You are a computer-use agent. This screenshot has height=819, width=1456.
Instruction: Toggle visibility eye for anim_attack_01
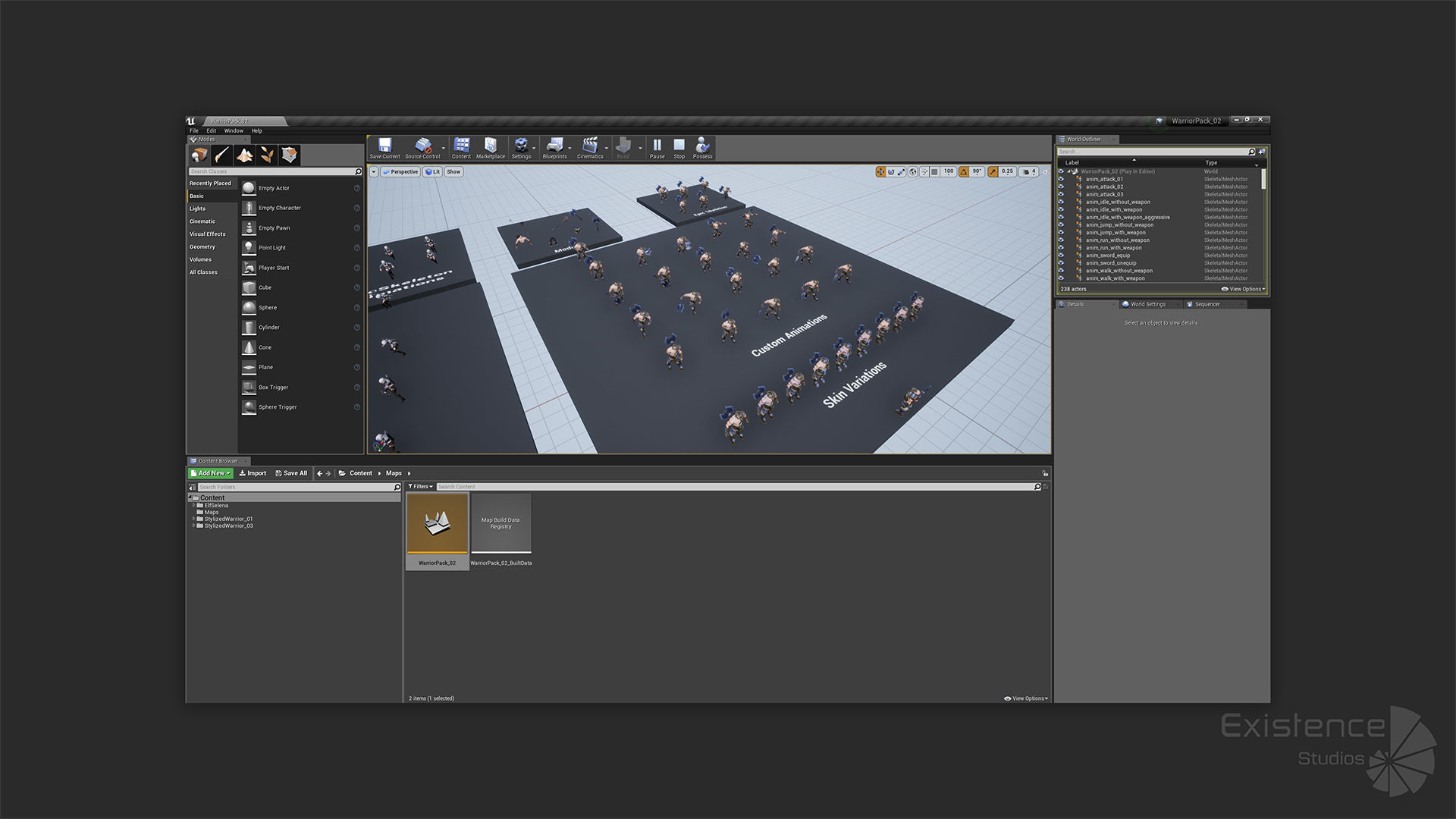point(1061,180)
